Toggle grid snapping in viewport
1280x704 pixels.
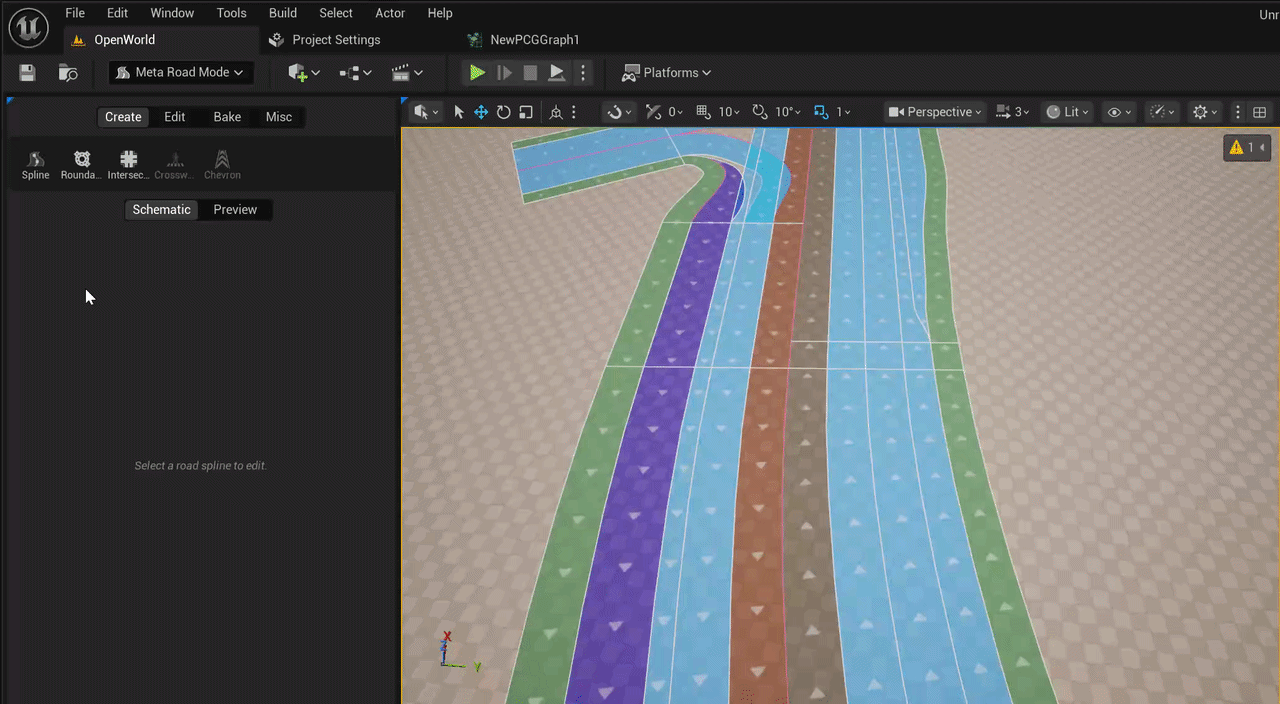pos(703,112)
